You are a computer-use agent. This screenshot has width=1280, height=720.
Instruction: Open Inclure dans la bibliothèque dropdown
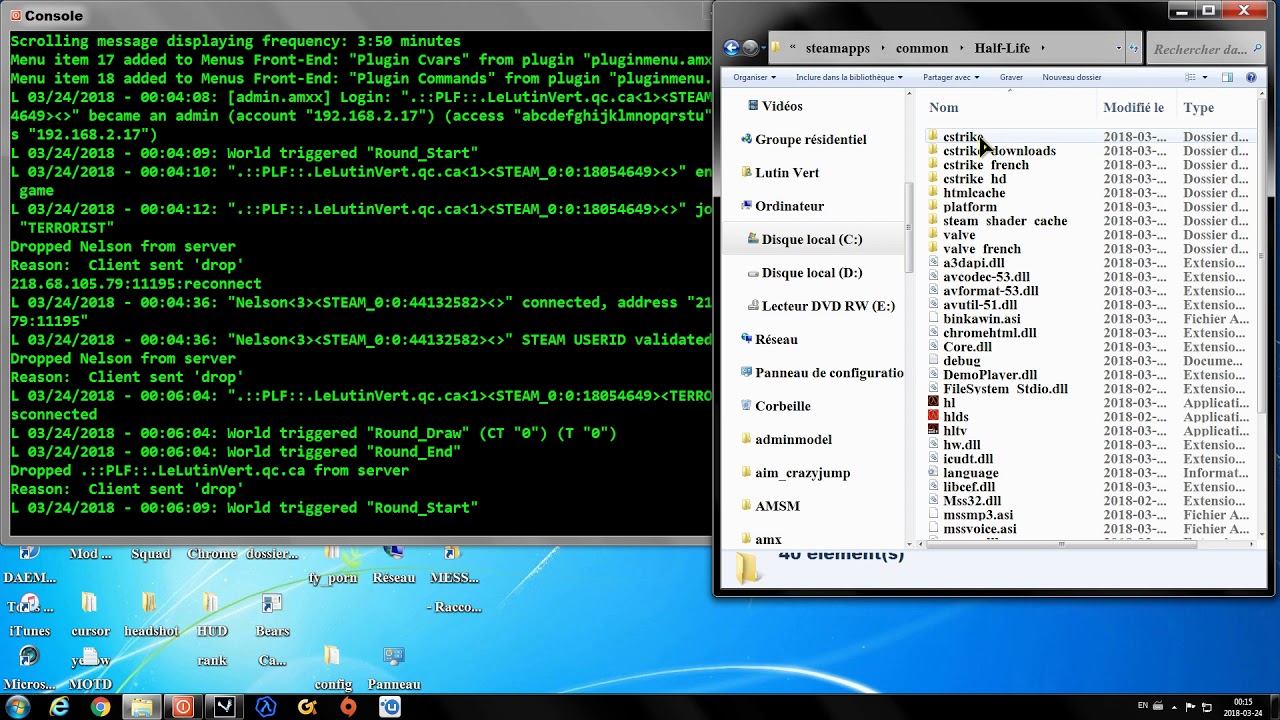pyautogui.click(x=849, y=77)
